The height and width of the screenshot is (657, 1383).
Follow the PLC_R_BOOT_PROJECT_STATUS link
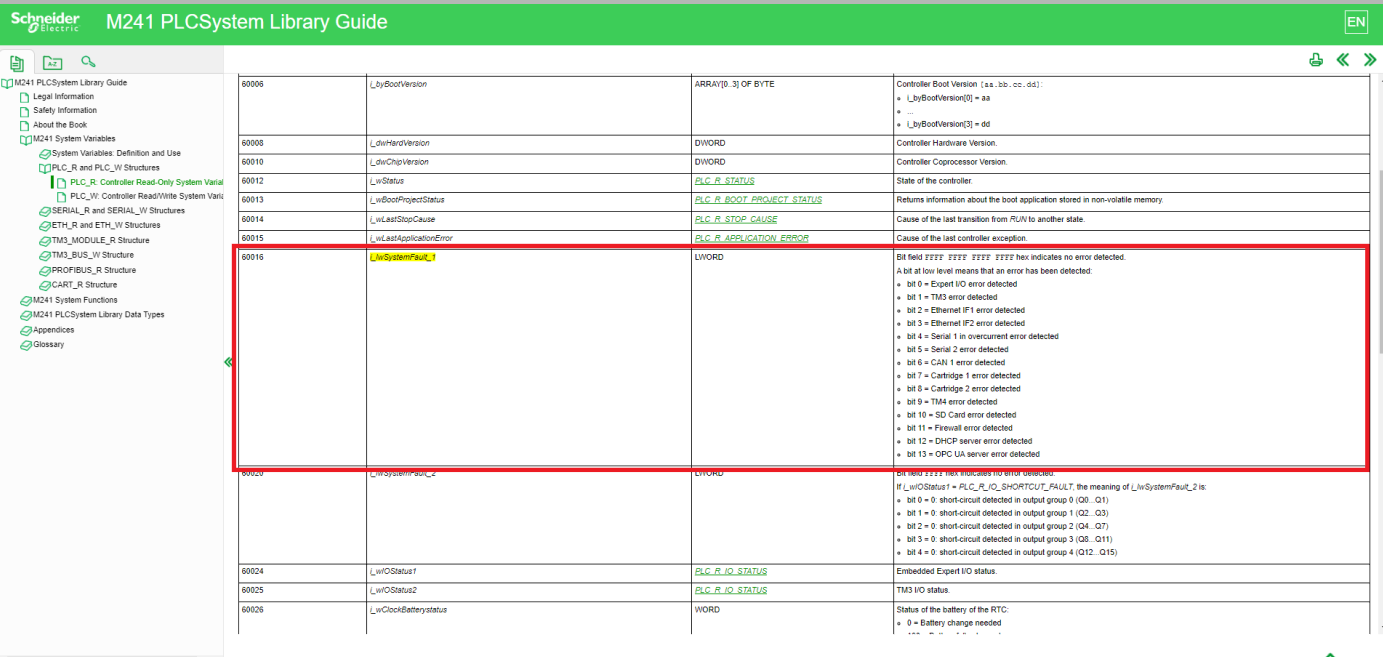[758, 200]
